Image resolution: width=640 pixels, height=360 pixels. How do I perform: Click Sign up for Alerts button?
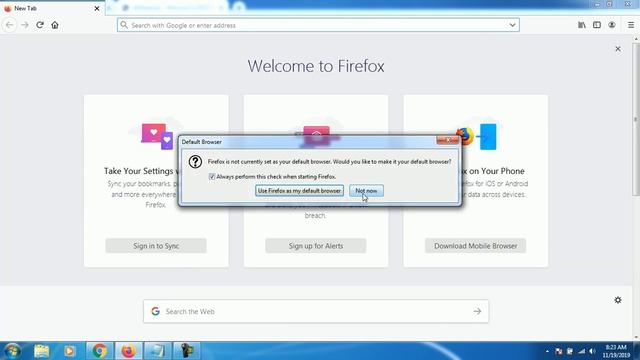tap(316, 246)
